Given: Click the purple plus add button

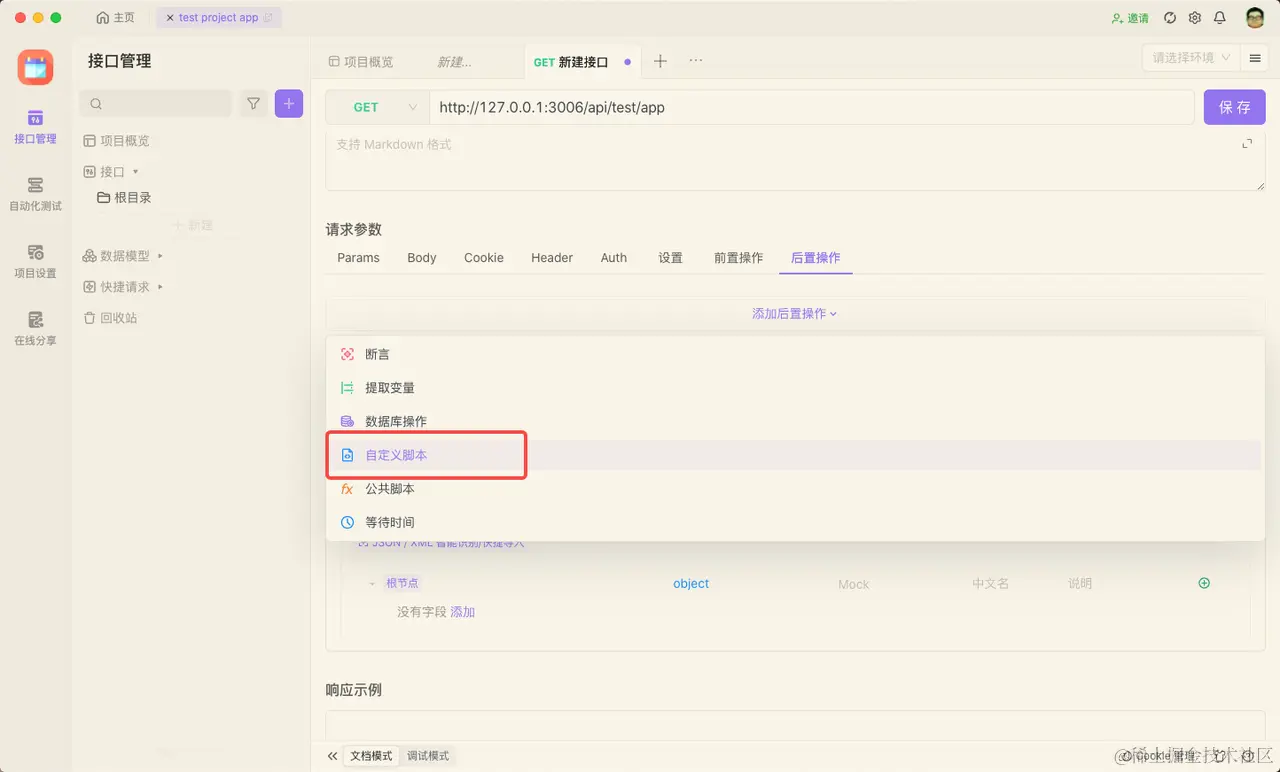Looking at the screenshot, I should click(x=289, y=103).
